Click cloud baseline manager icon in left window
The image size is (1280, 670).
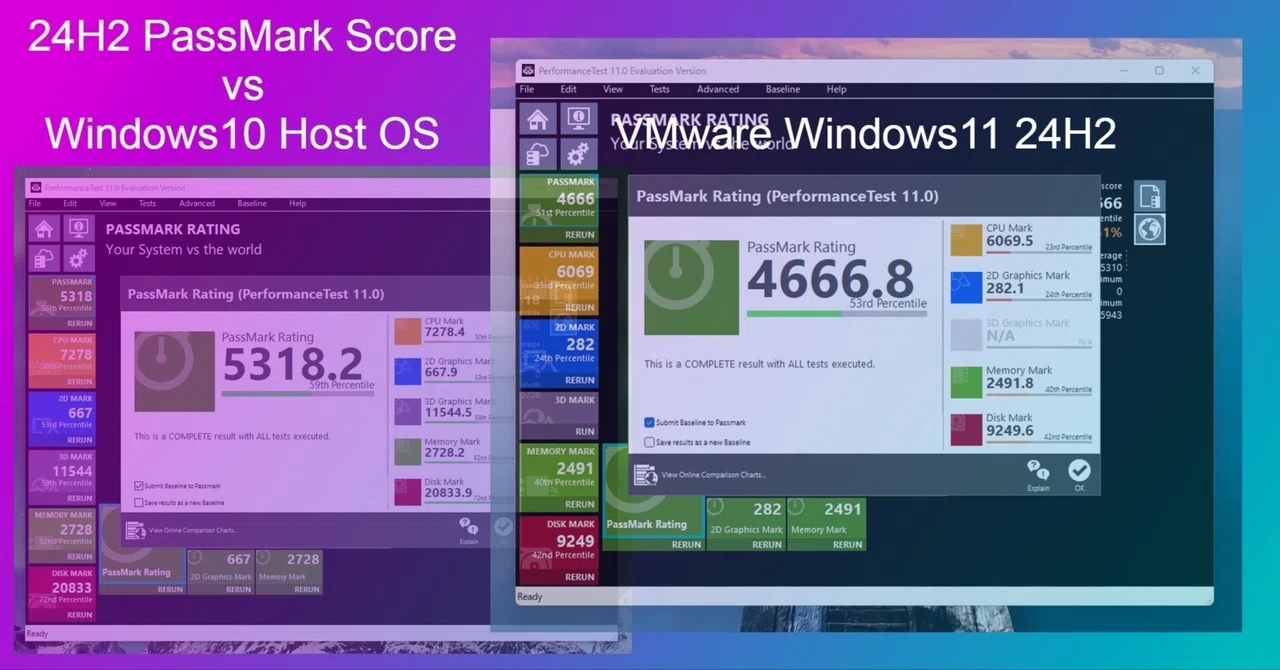click(x=44, y=258)
